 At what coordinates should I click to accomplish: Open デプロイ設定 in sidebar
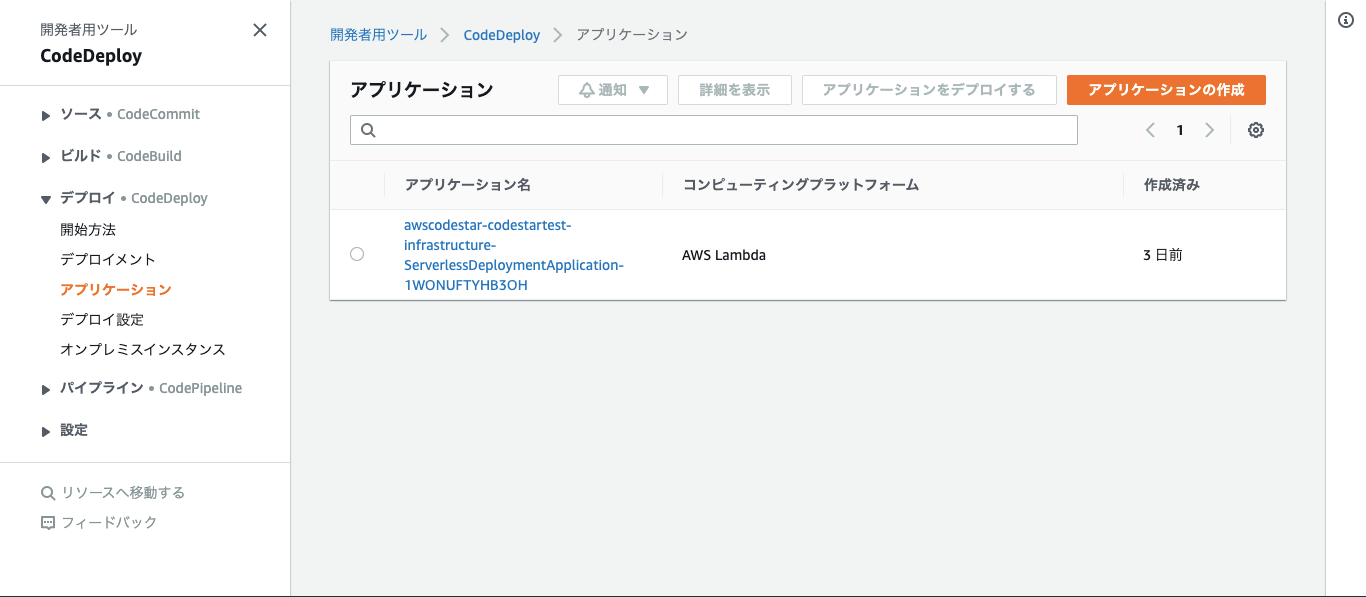(x=102, y=319)
